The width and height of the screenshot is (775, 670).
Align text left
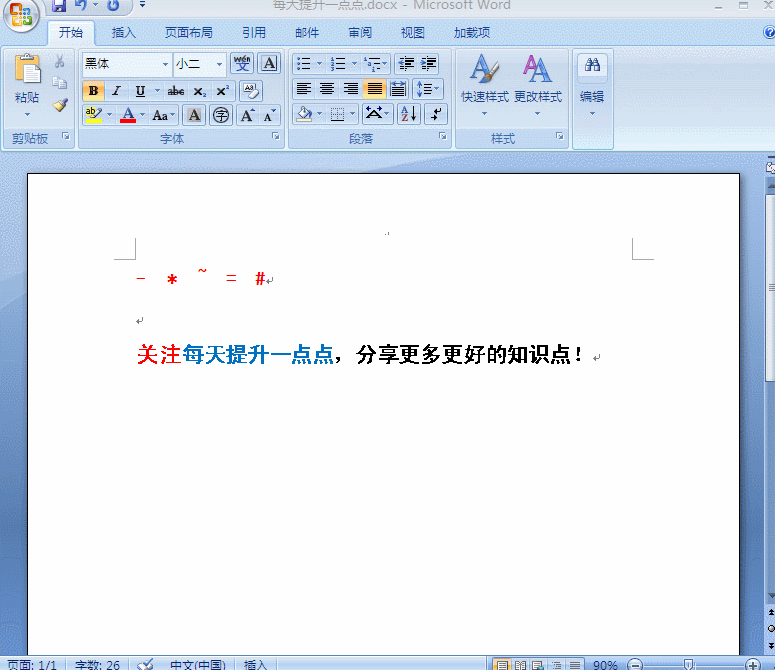(x=303, y=89)
